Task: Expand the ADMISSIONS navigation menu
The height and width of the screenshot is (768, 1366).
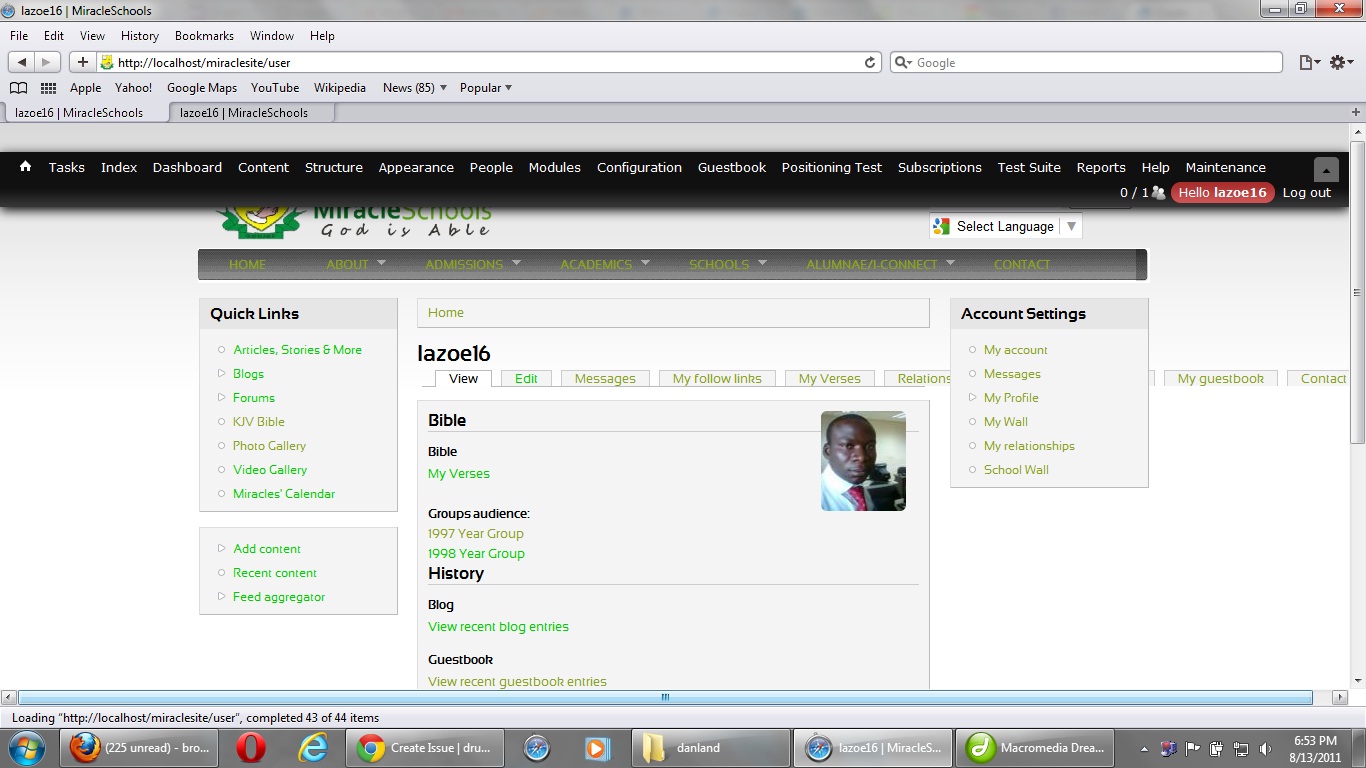Action: coord(473,264)
